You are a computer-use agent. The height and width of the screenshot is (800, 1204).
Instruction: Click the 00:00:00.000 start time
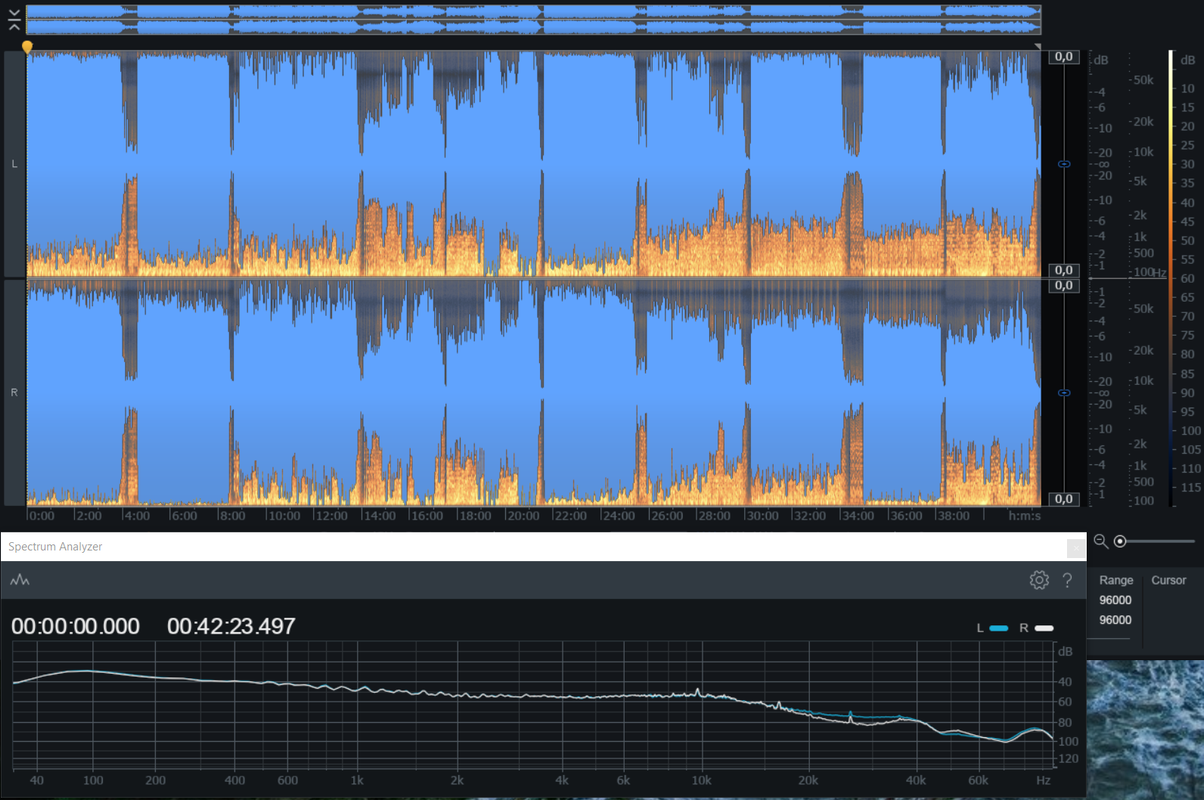(76, 627)
